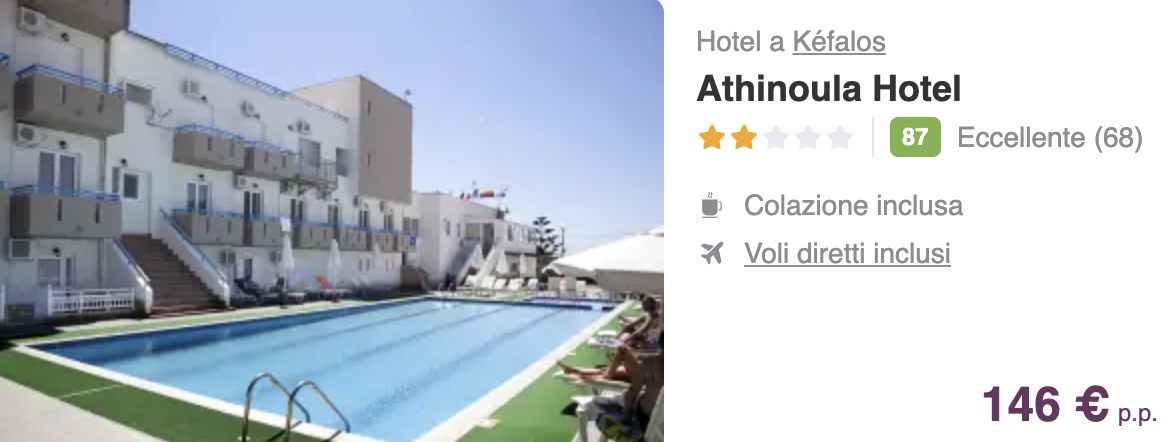The image size is (1174, 442).
Task: Click the coffee cup breakfast icon
Action: (711, 206)
